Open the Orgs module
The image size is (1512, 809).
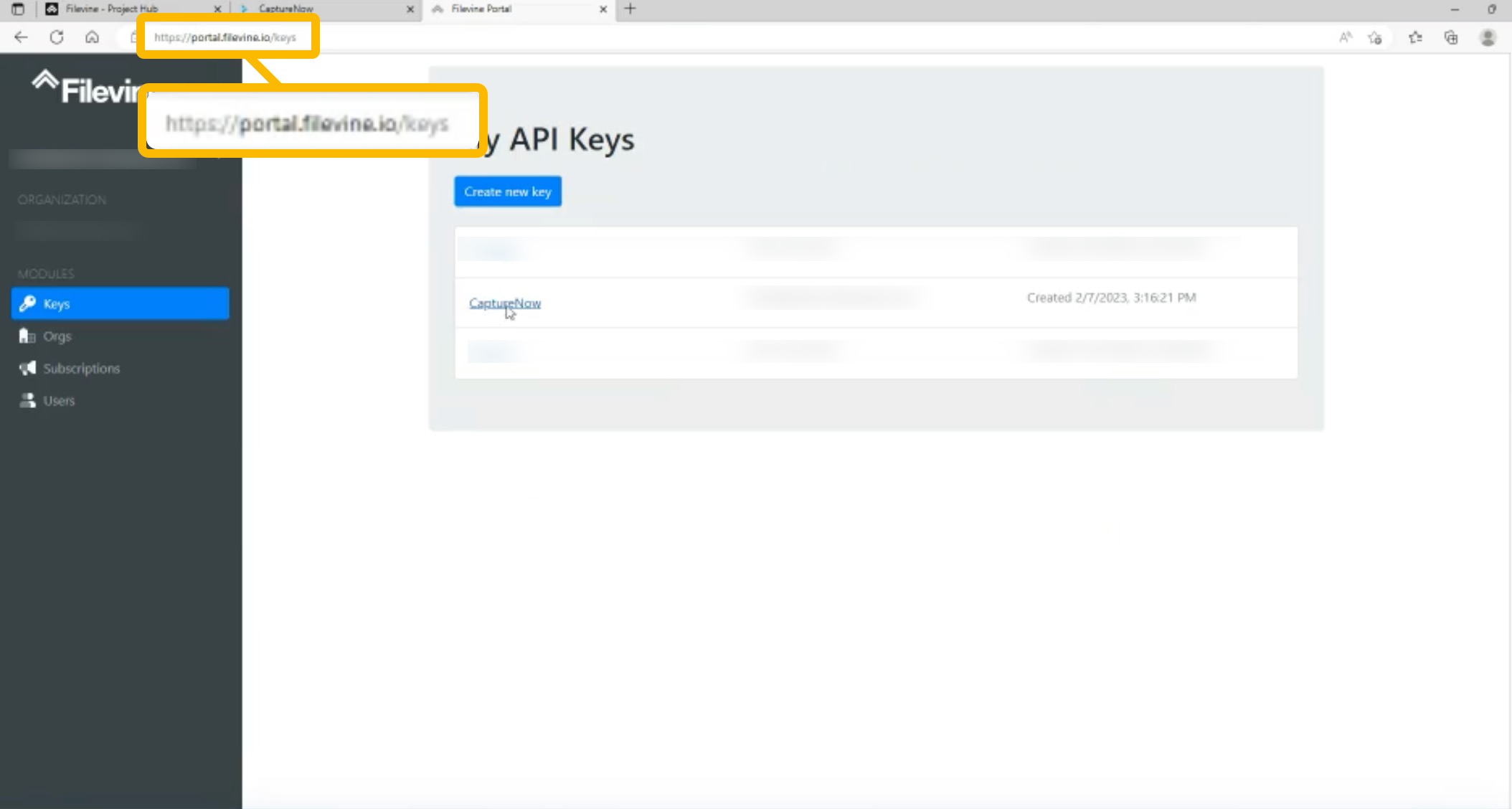click(57, 336)
